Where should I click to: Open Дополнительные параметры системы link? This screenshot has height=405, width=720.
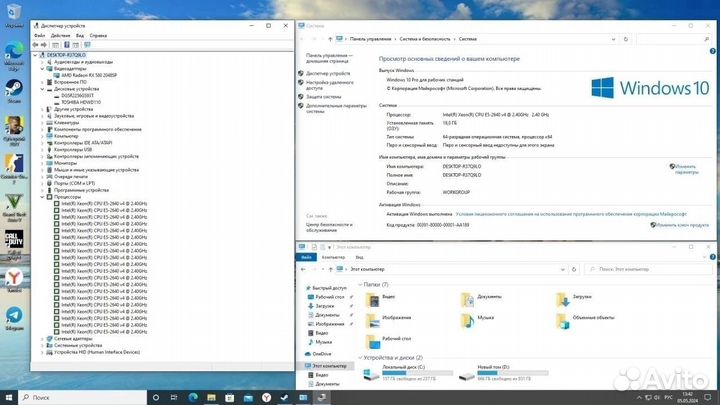336,108
